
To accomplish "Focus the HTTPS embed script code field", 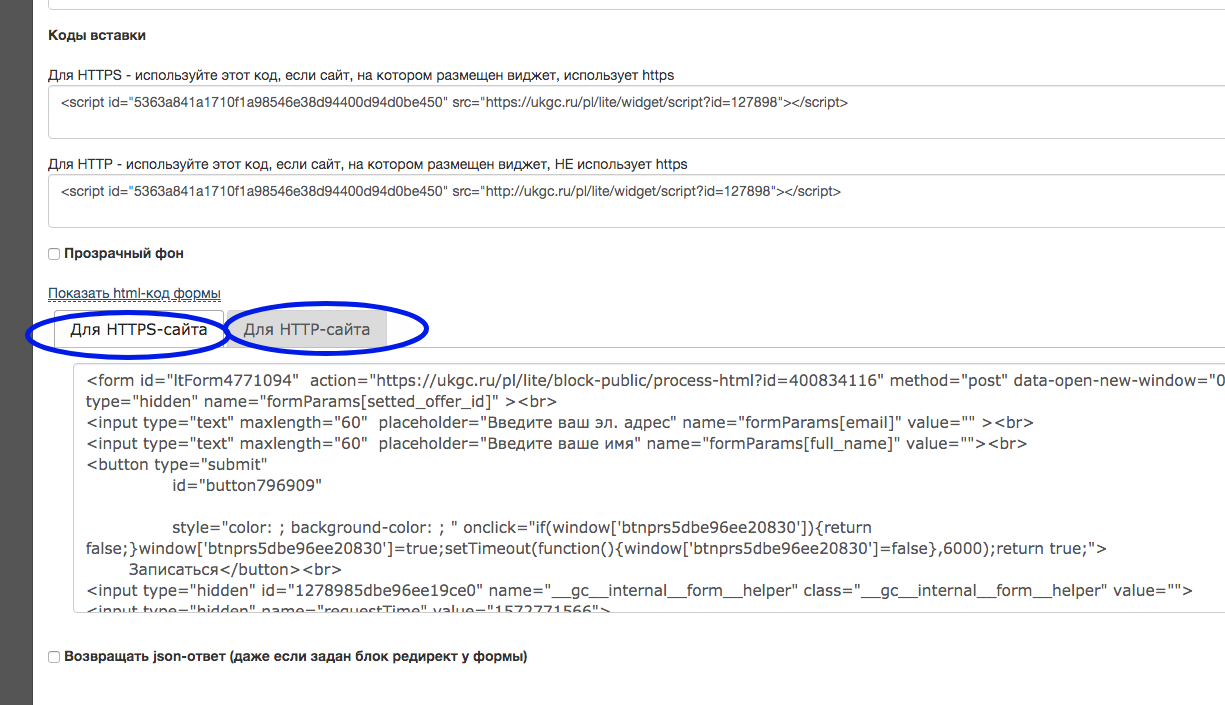I will click(x=636, y=111).
